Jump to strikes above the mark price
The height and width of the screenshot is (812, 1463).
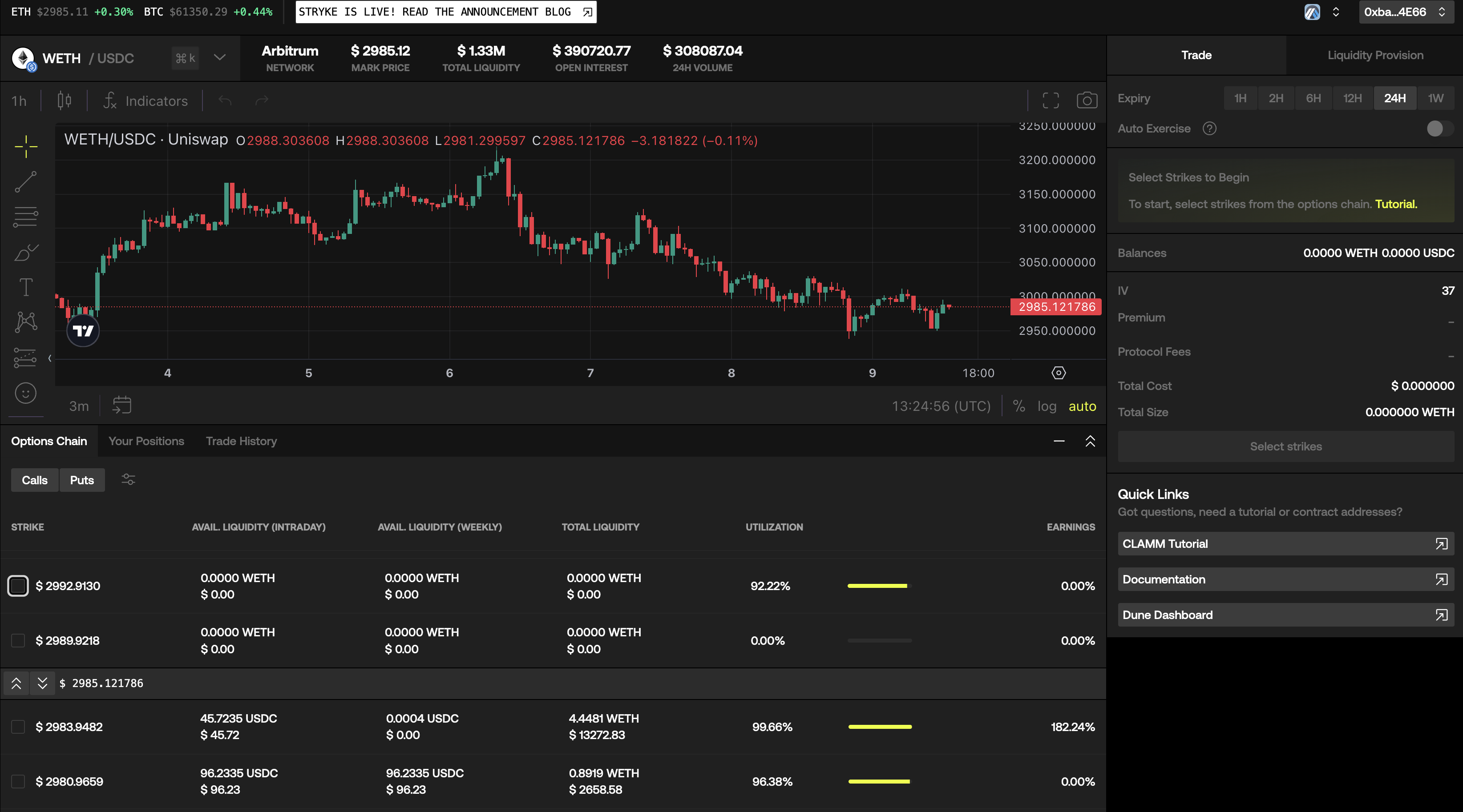click(x=16, y=683)
